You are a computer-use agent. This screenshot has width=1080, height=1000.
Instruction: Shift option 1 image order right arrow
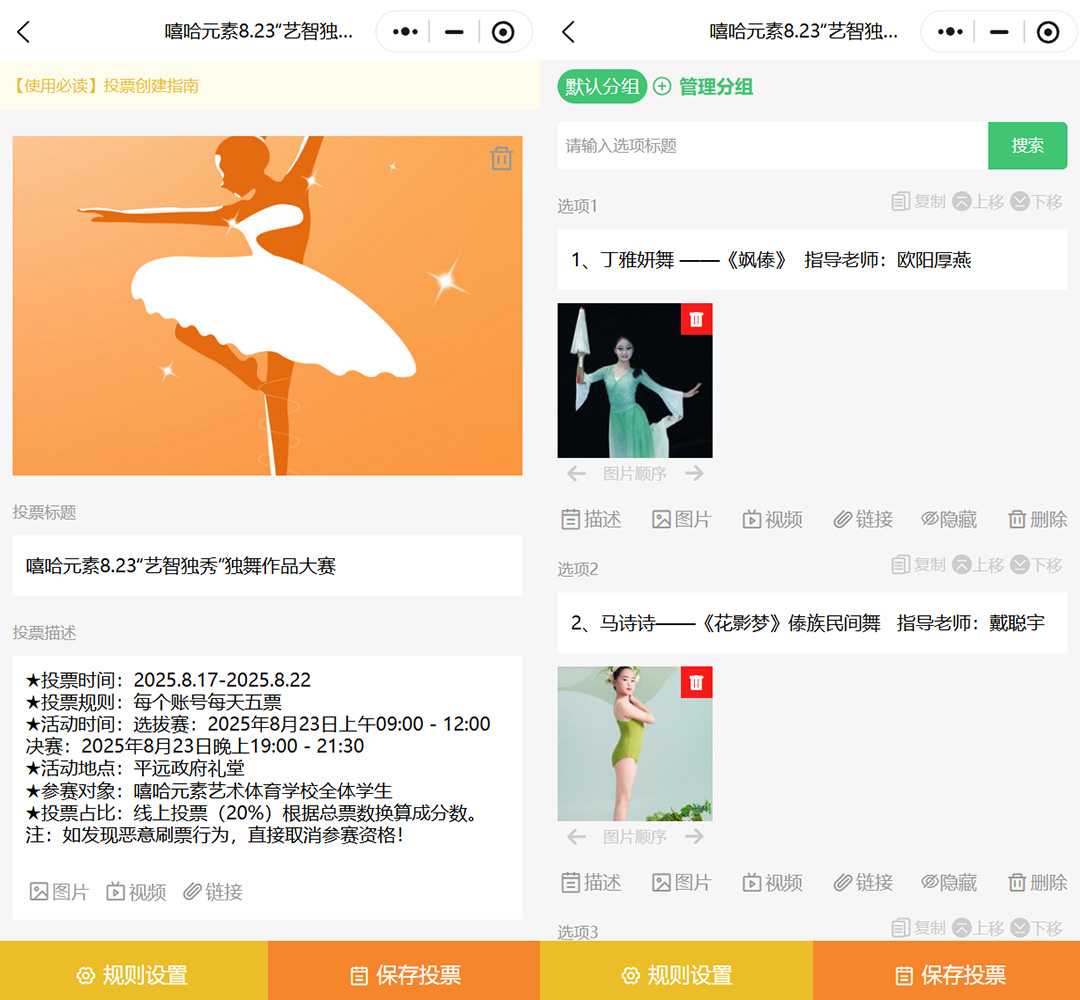695,473
